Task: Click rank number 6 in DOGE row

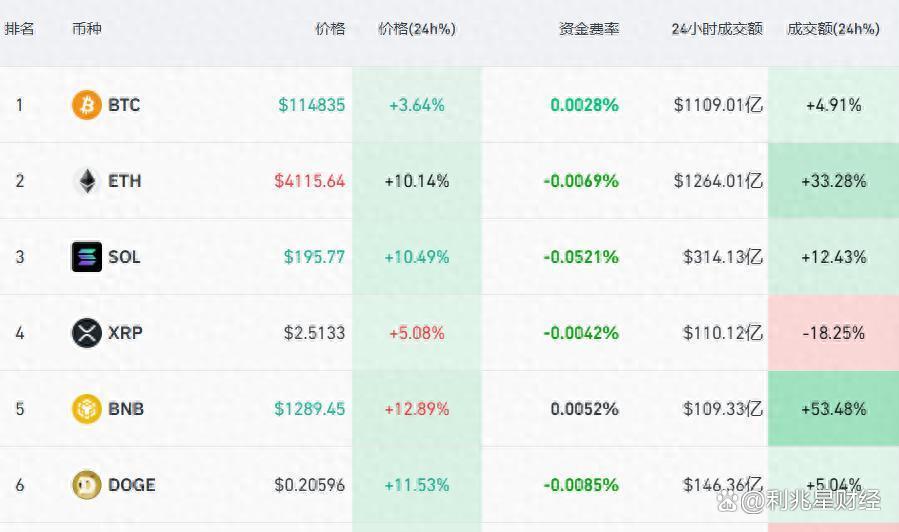Action: click(x=19, y=485)
